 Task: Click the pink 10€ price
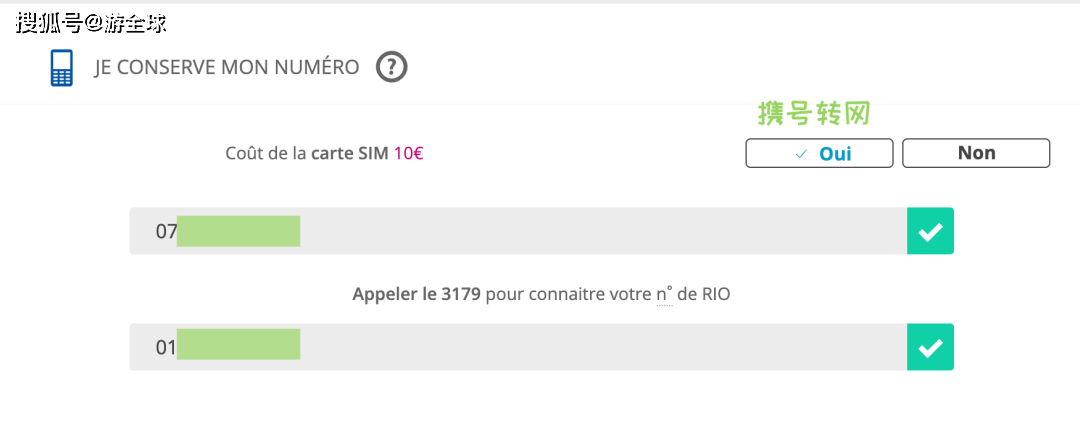click(x=408, y=154)
